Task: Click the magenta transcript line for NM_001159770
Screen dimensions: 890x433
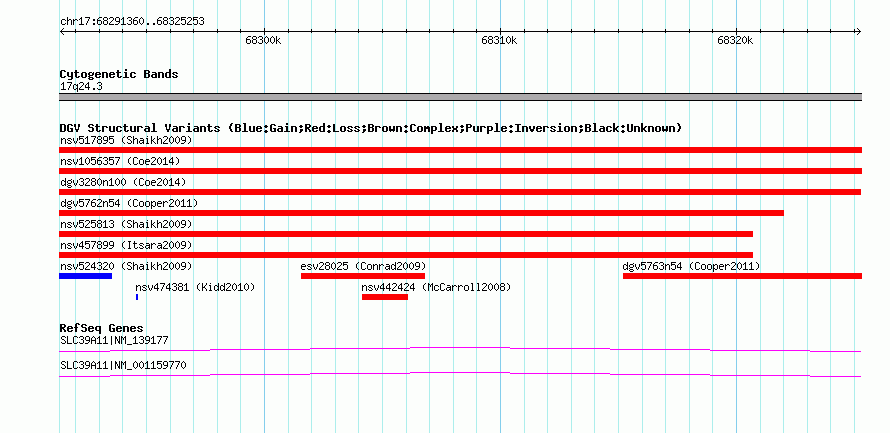Action: 460,375
